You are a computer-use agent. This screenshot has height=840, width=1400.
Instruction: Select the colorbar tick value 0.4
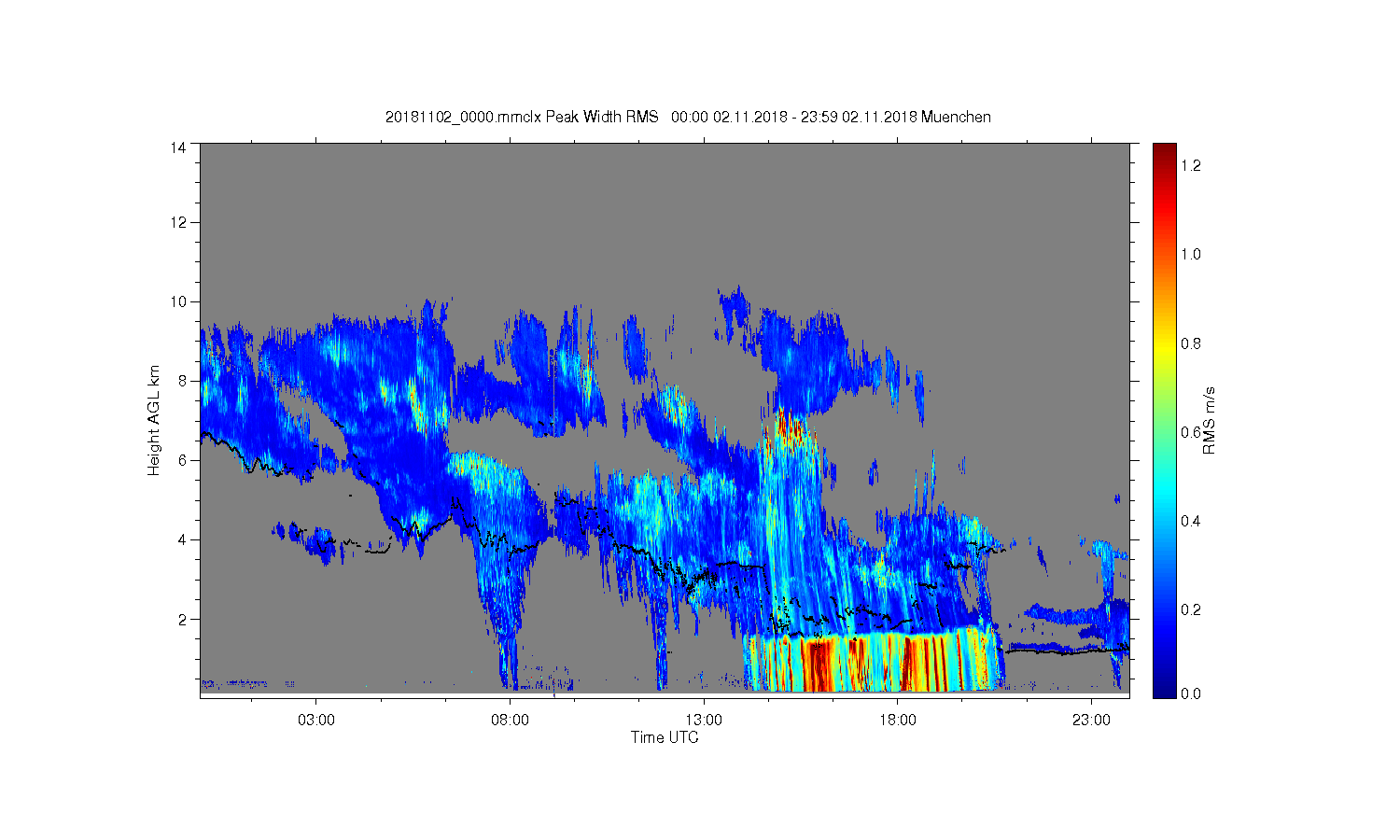1190,521
